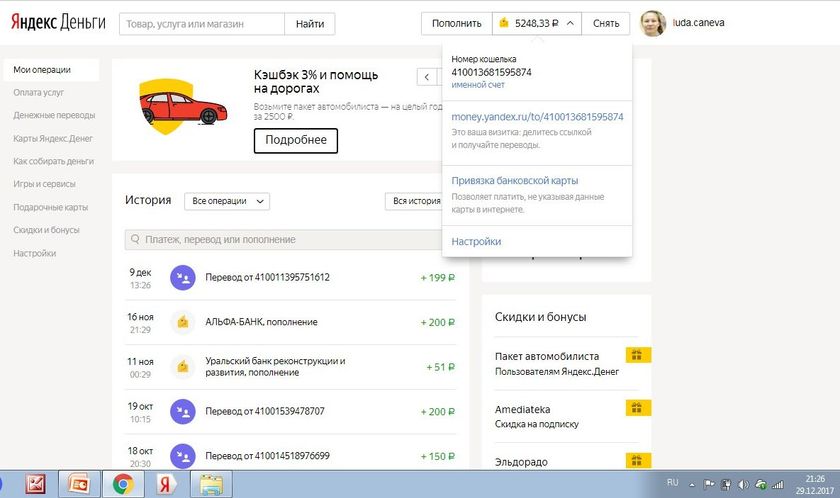Click the именной счет link

pos(478,85)
